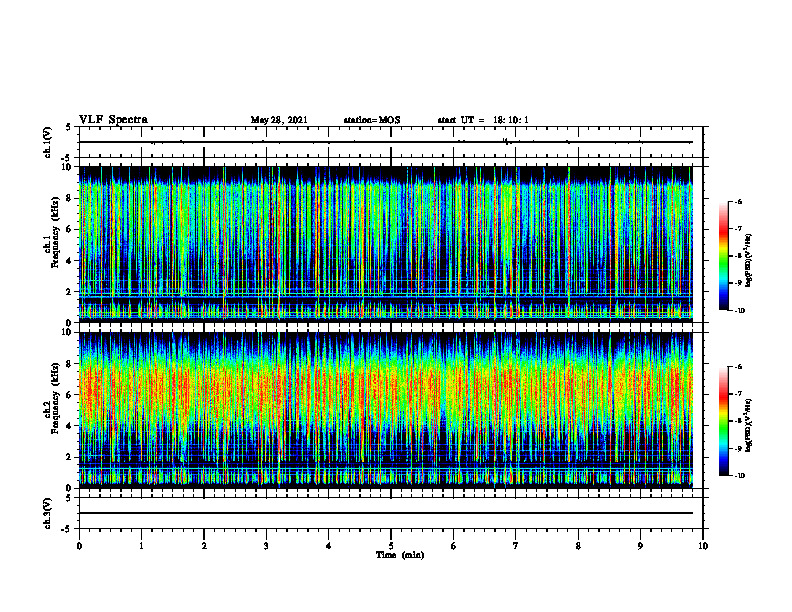Click the "9" minute tick on the time axis
792x612 pixels.
640,546
